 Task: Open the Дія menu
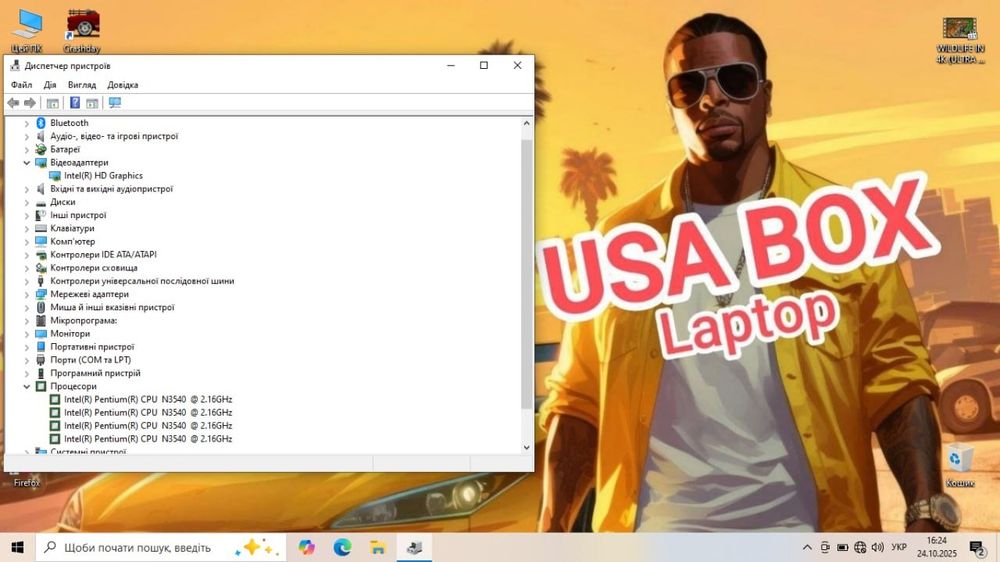[50, 84]
